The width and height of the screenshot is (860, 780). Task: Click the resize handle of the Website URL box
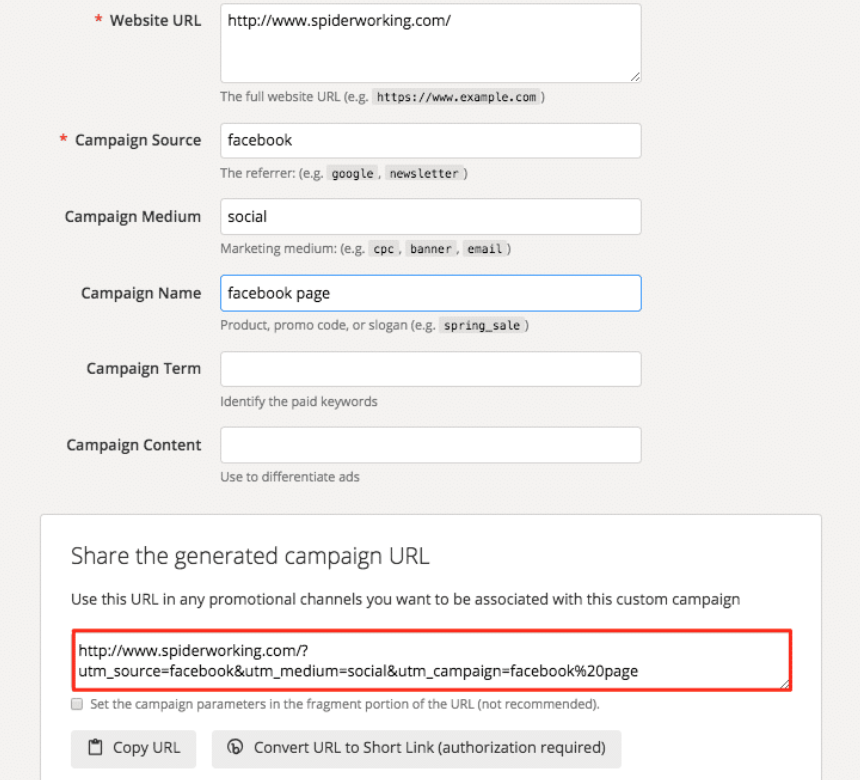click(635, 76)
